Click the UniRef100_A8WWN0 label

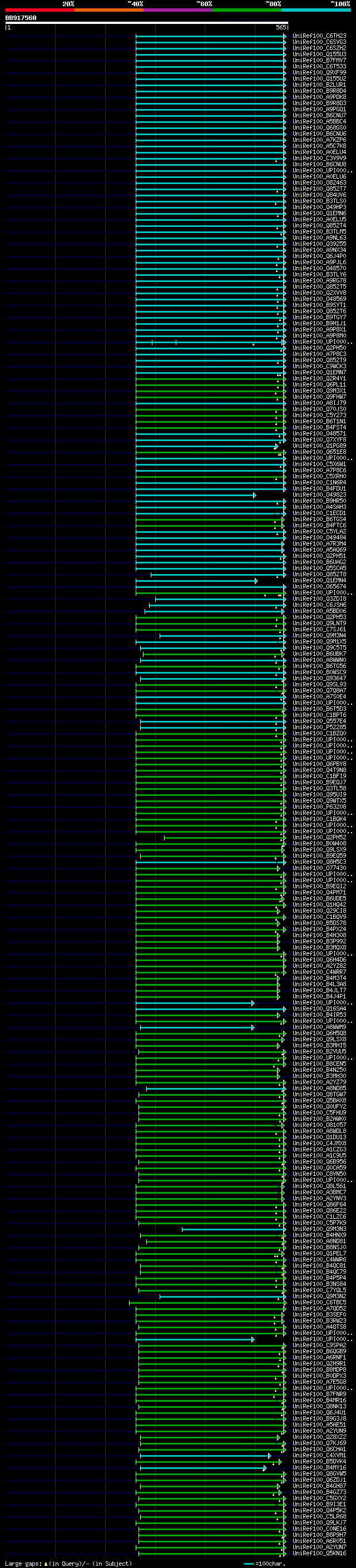(x=319, y=660)
